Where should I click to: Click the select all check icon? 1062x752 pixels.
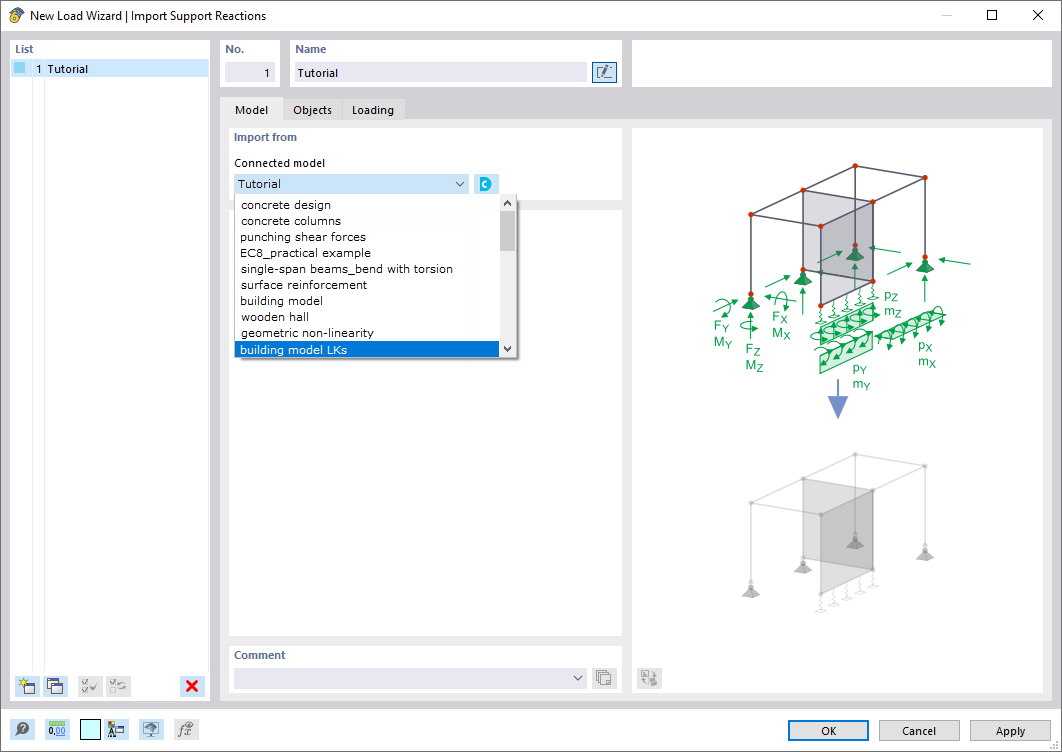point(90,686)
